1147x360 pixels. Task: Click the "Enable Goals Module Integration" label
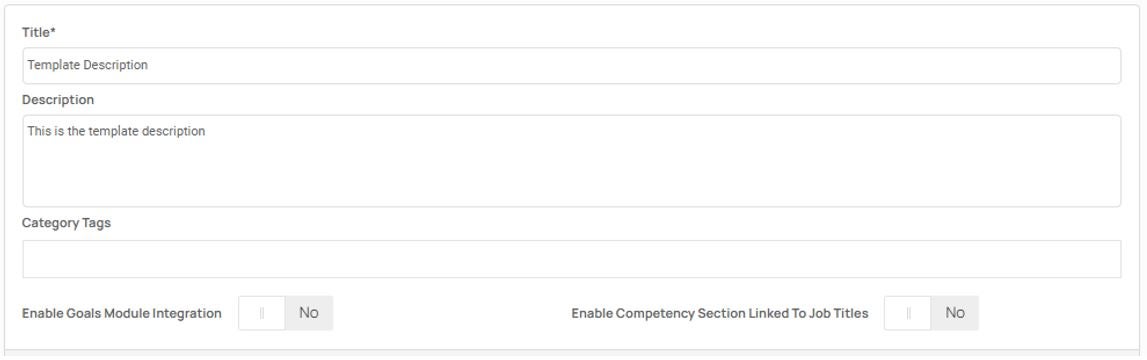121,313
